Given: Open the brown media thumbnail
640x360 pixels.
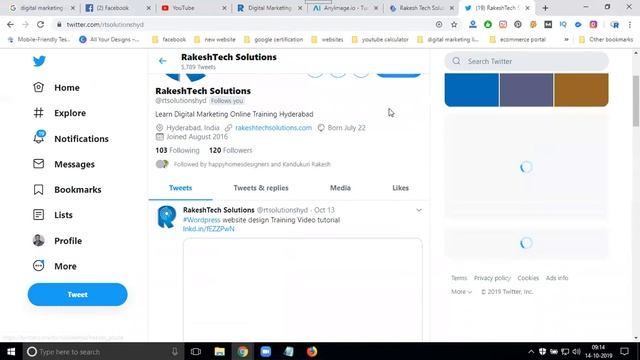Looking at the screenshot, I should coord(581,90).
